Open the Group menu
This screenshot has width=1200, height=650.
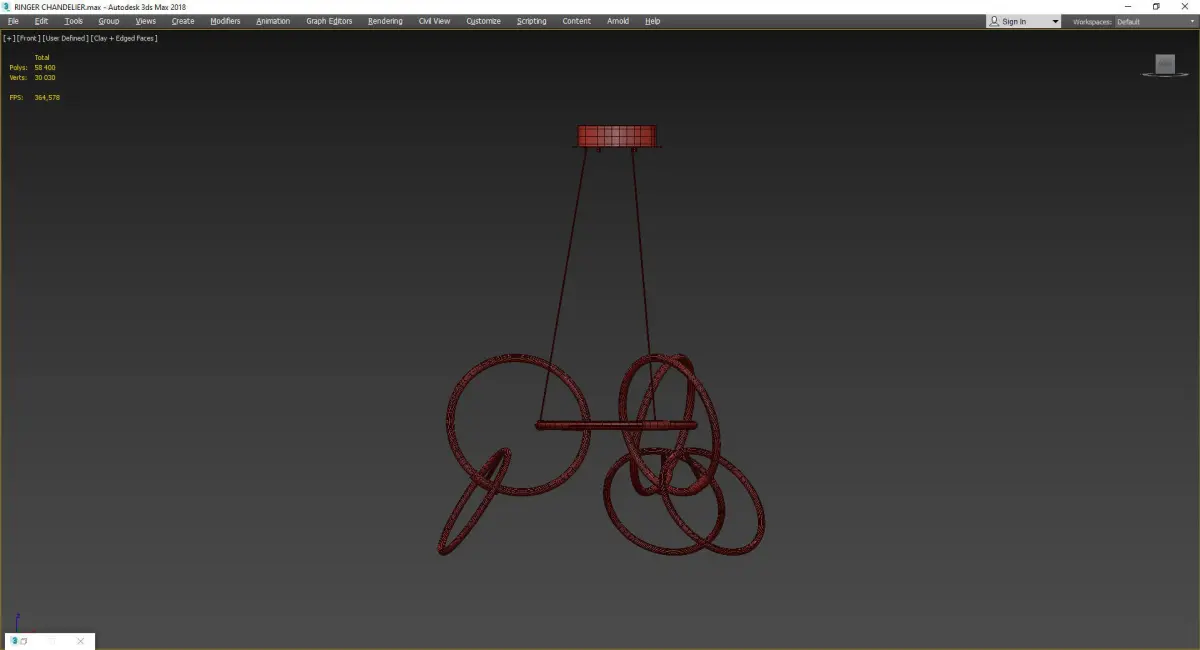(108, 21)
